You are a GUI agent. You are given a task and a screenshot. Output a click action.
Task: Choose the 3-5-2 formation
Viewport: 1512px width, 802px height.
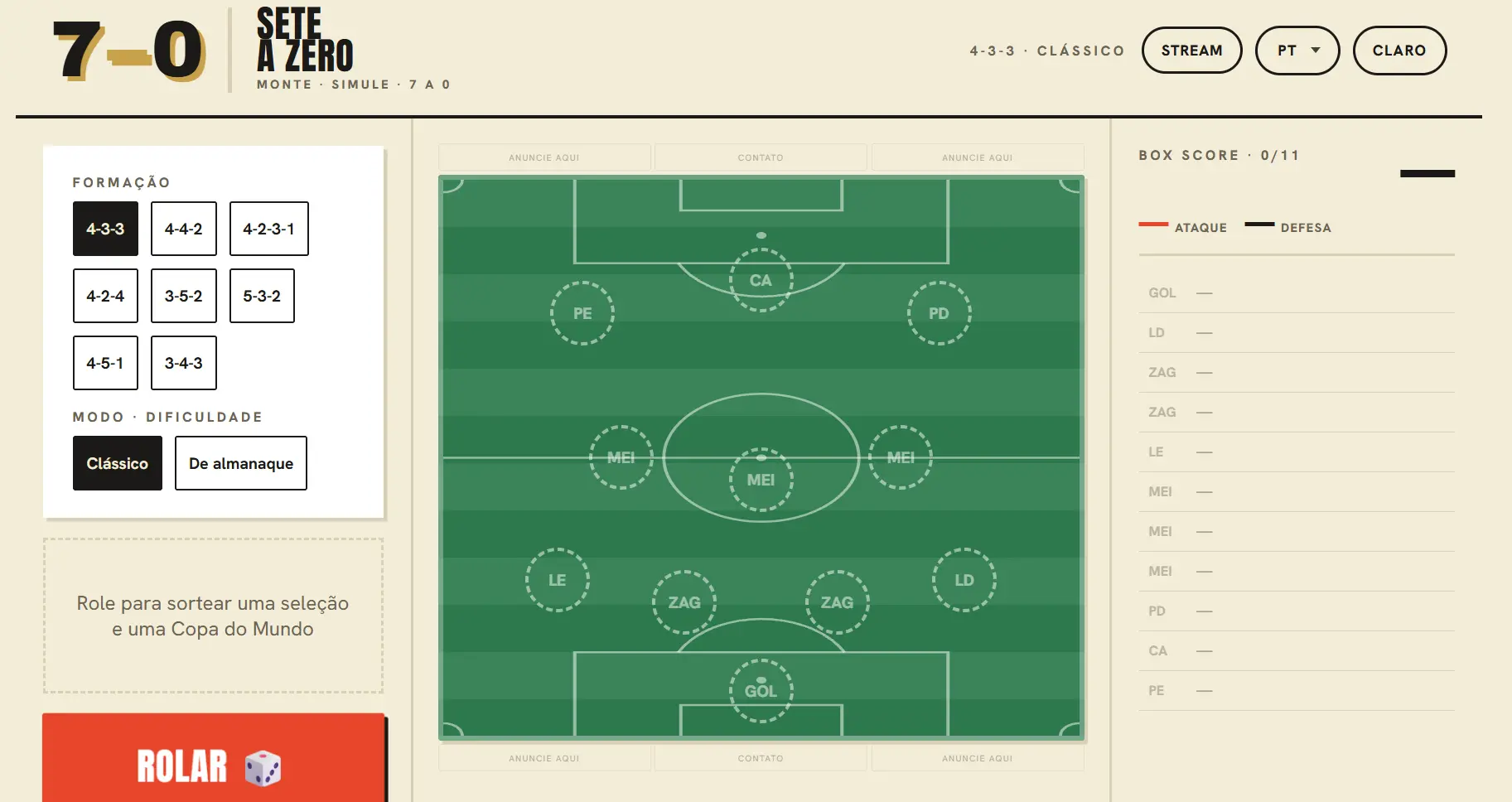(184, 296)
